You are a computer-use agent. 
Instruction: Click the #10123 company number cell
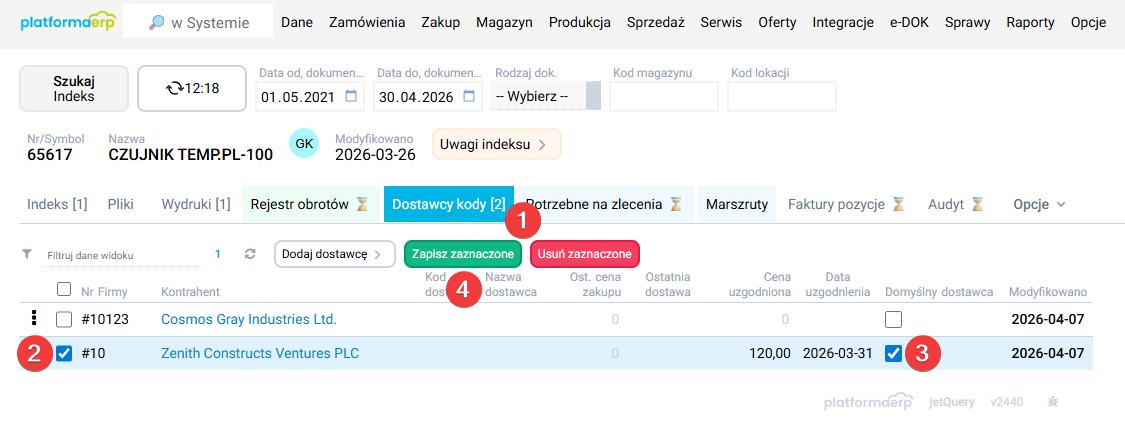point(105,319)
